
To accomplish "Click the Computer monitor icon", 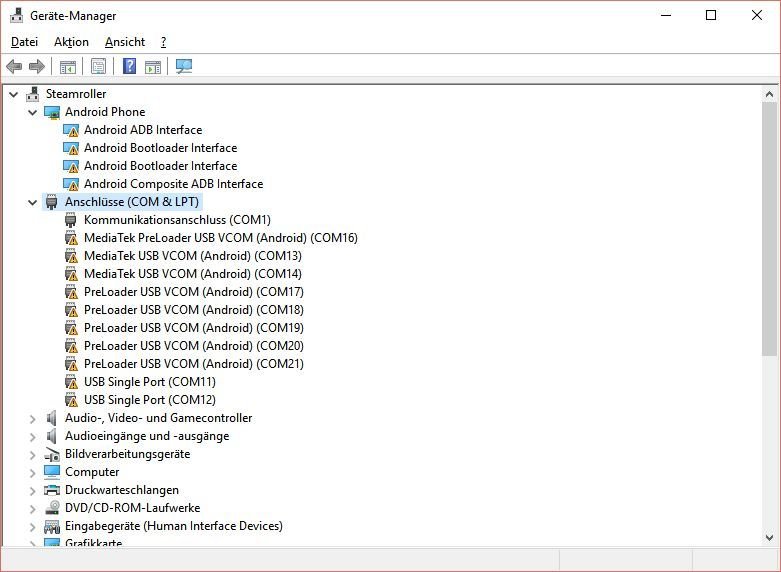I will click(52, 472).
